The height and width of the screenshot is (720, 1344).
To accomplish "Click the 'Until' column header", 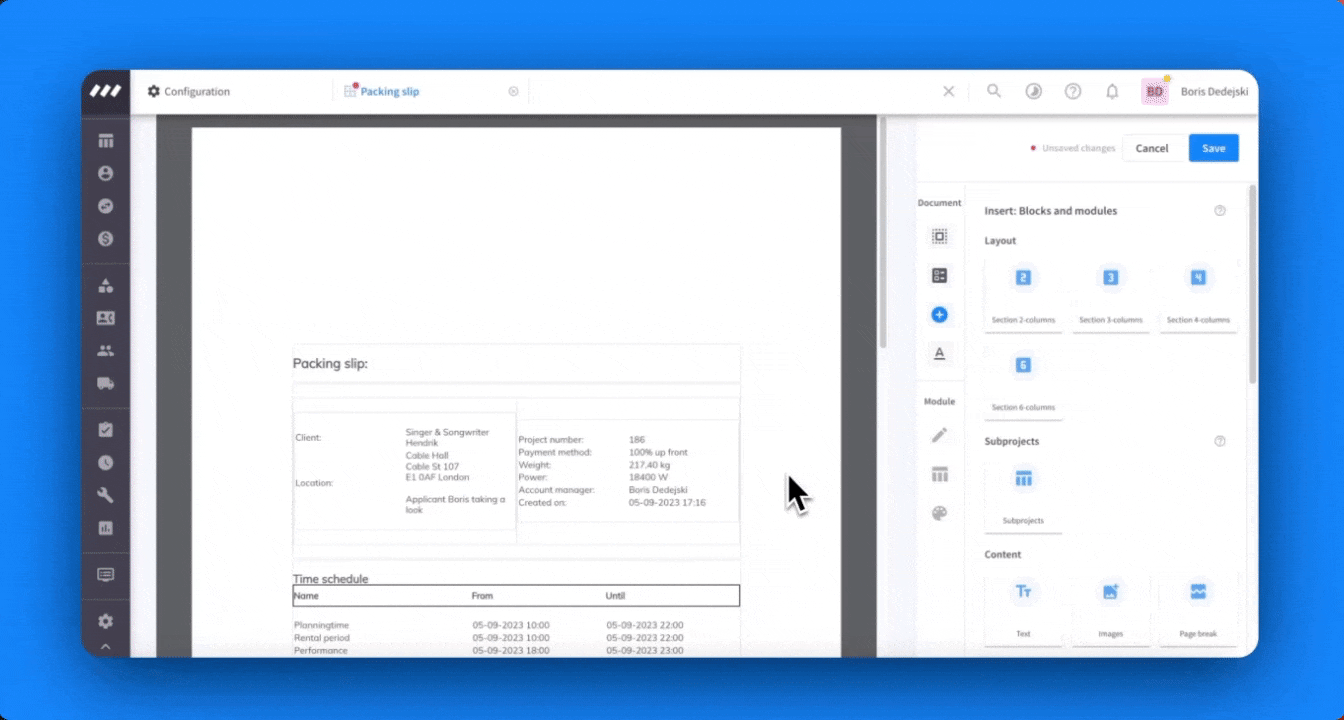I will 615,595.
